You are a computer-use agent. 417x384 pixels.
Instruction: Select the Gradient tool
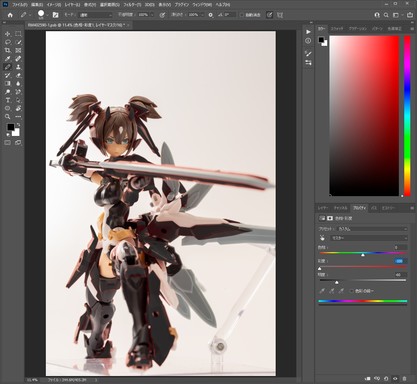pyautogui.click(x=8, y=84)
